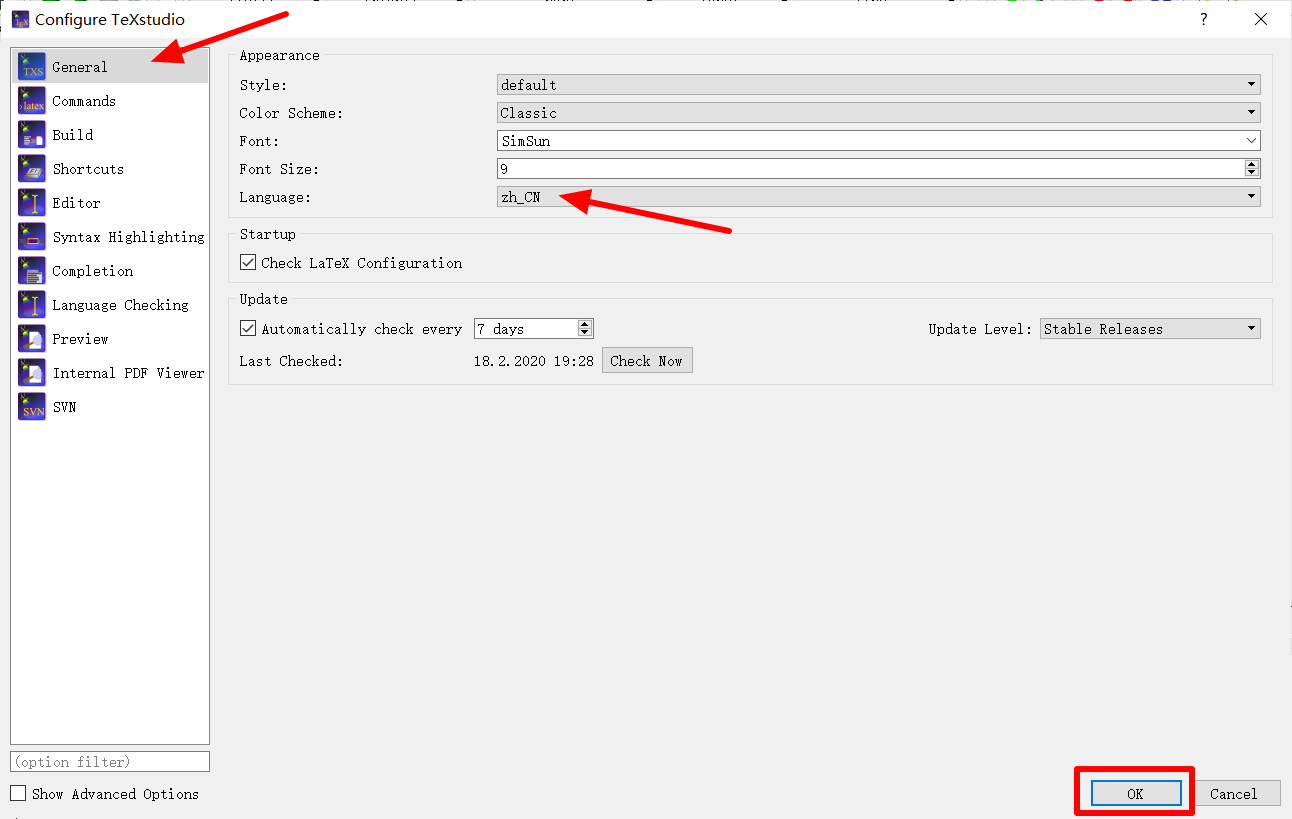
Task: Click the Completion list icon
Action: pos(32,271)
